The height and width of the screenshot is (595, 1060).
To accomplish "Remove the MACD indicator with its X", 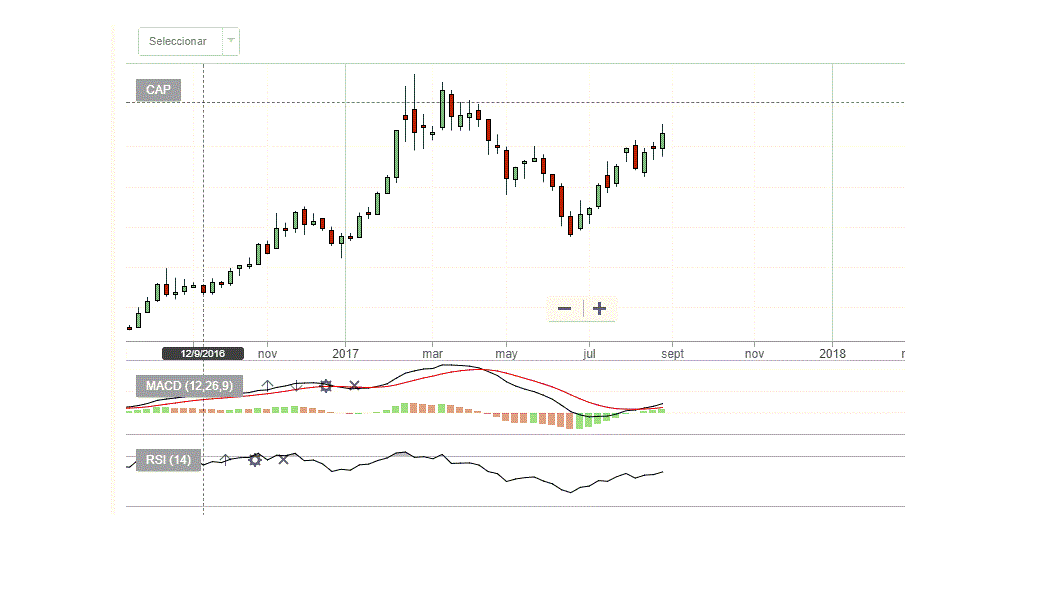I will point(354,386).
